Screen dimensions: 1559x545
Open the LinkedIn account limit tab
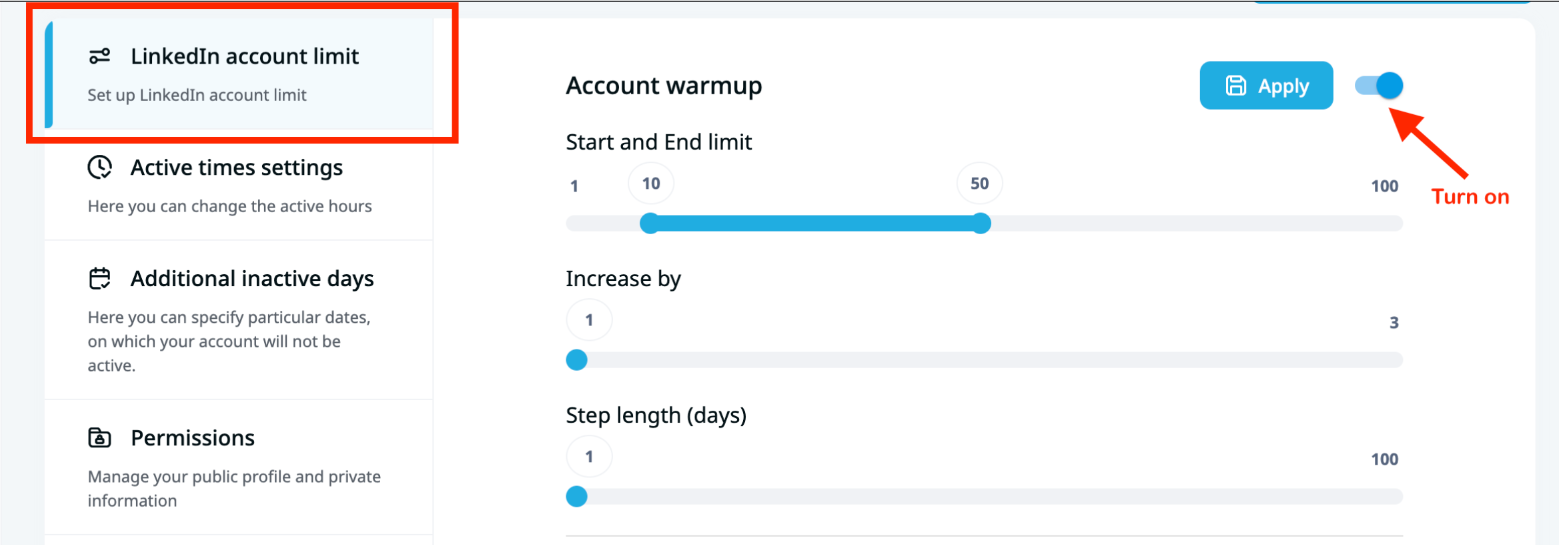[x=244, y=56]
